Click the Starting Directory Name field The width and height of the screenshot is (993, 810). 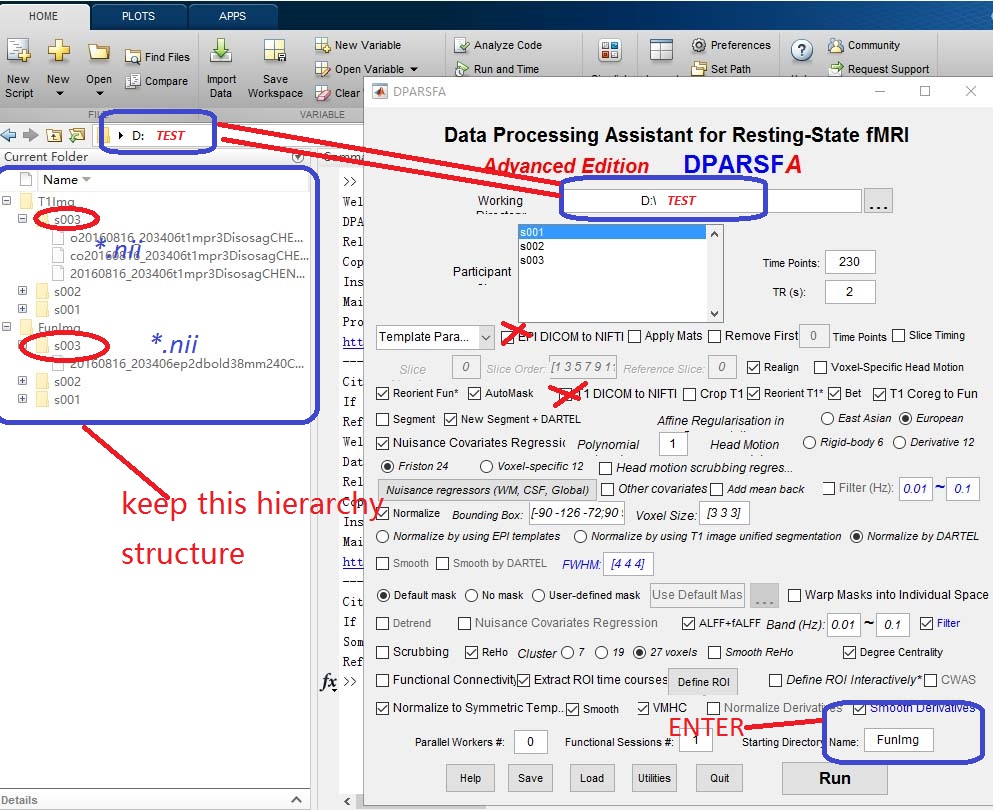pyautogui.click(x=897, y=740)
